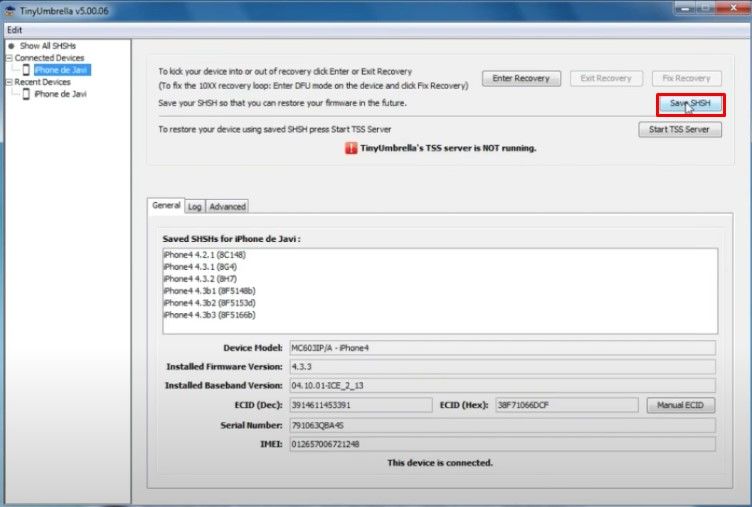This screenshot has width=752, height=507.
Task: Click the Show All SHSHs bullet icon
Action: (11, 46)
